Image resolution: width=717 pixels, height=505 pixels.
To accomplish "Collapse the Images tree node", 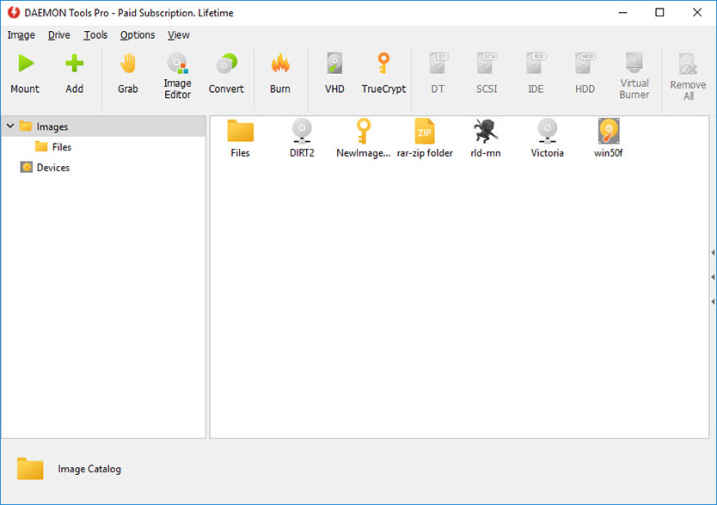I will (x=10, y=127).
